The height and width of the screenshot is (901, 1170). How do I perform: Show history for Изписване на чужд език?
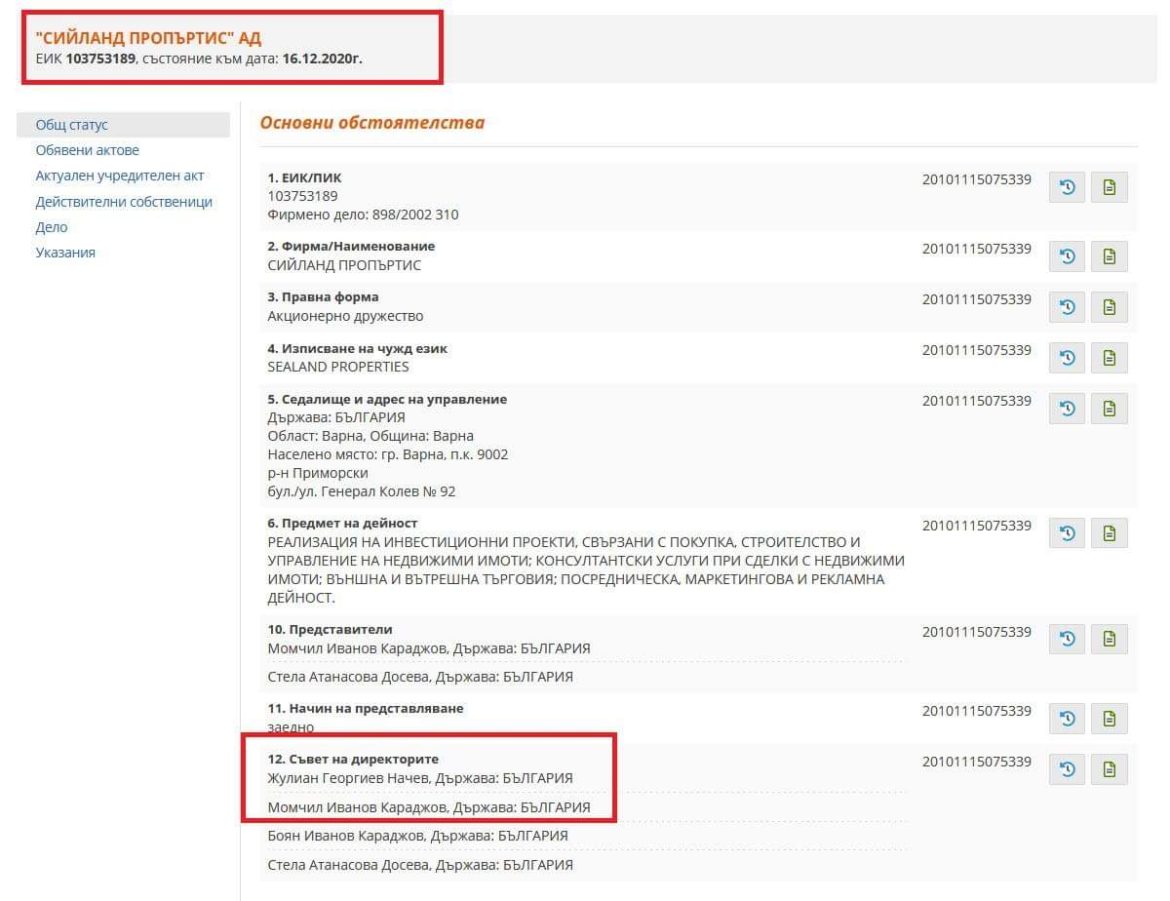tap(1064, 358)
